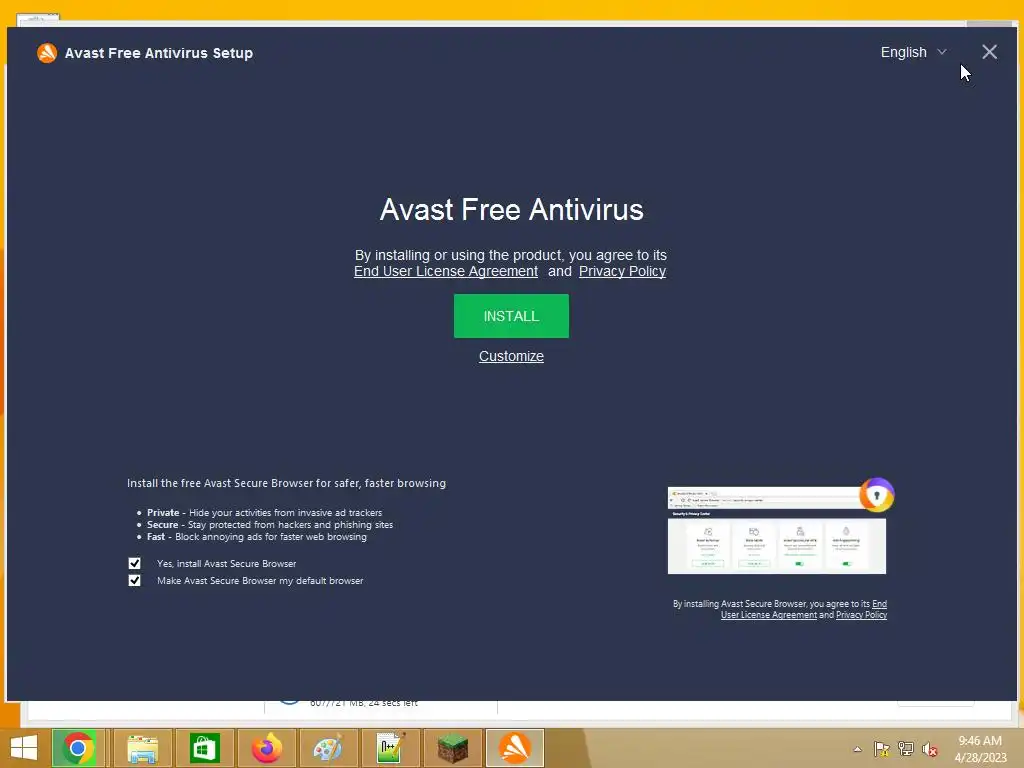Click the Secure - Stay protected bullet
The height and width of the screenshot is (768, 1024).
(x=270, y=524)
